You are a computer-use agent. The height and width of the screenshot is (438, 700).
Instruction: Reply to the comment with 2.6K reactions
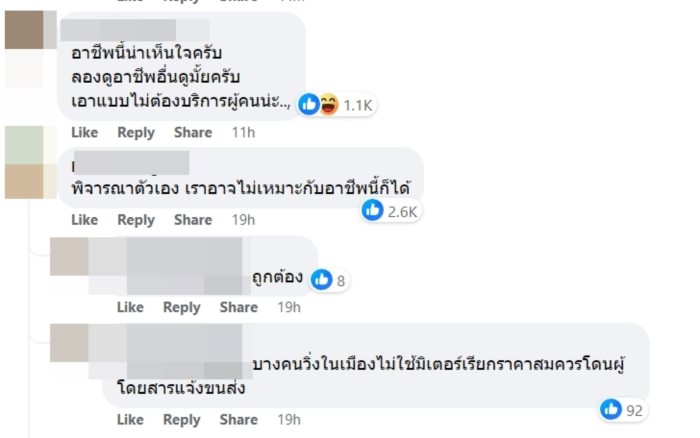click(136, 219)
